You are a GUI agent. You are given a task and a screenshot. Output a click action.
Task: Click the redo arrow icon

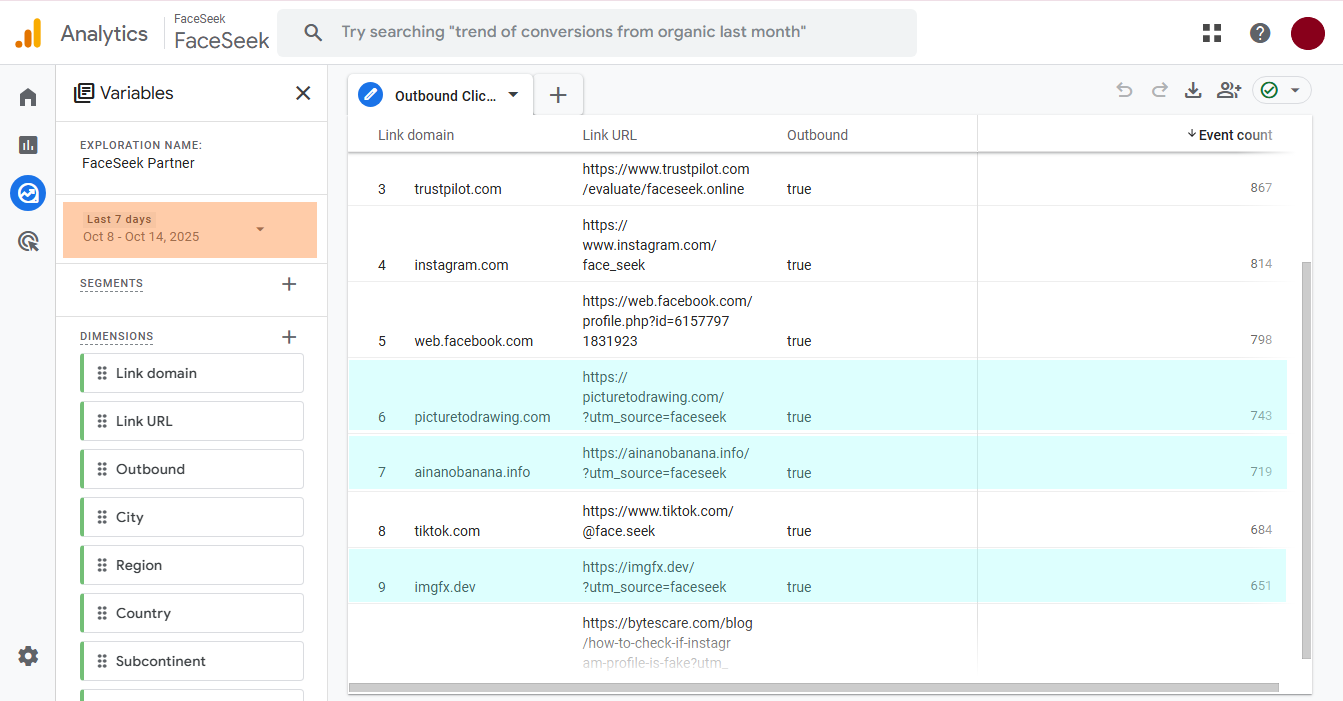[1159, 91]
